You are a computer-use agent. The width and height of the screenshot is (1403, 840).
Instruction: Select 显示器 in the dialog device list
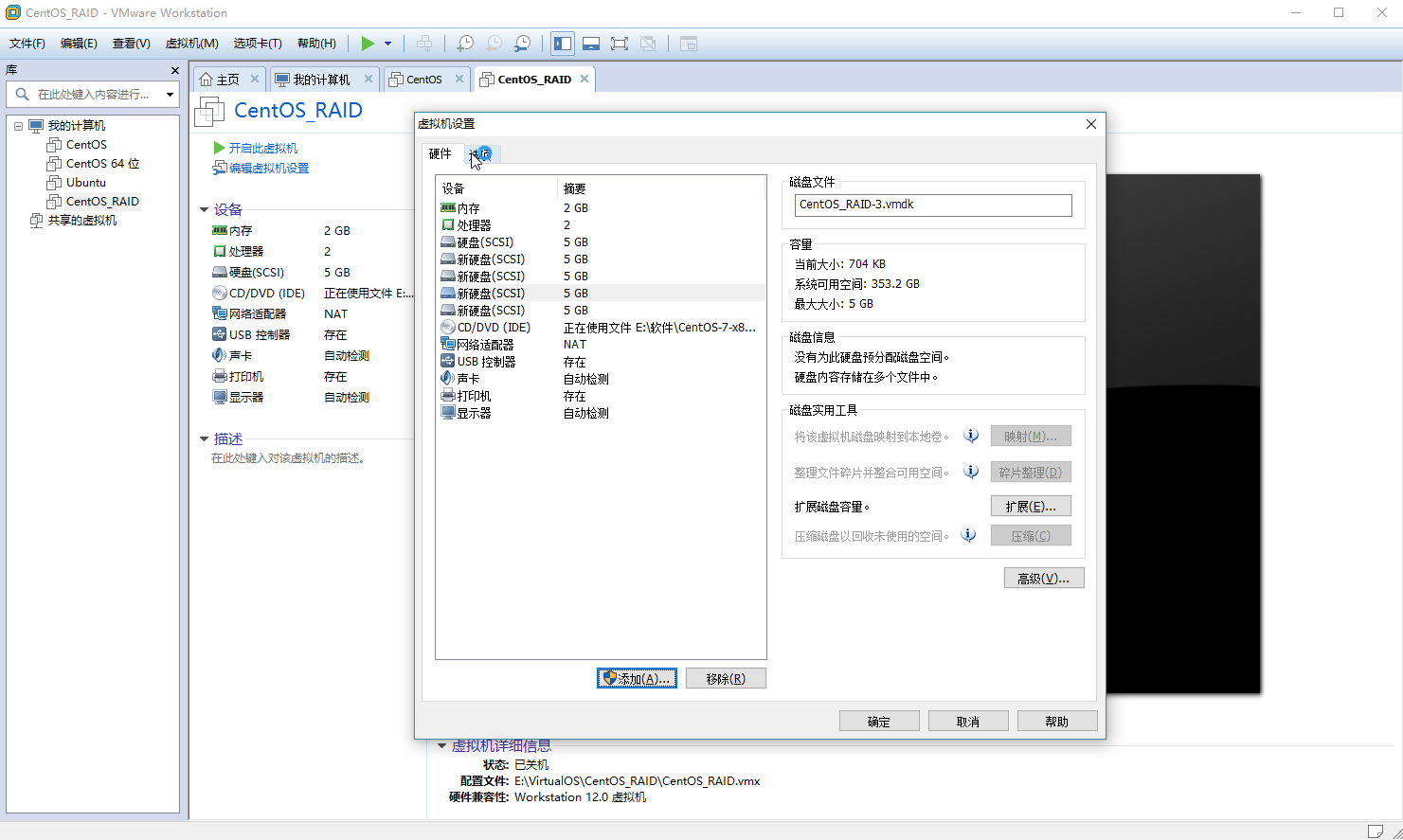[601, 413]
